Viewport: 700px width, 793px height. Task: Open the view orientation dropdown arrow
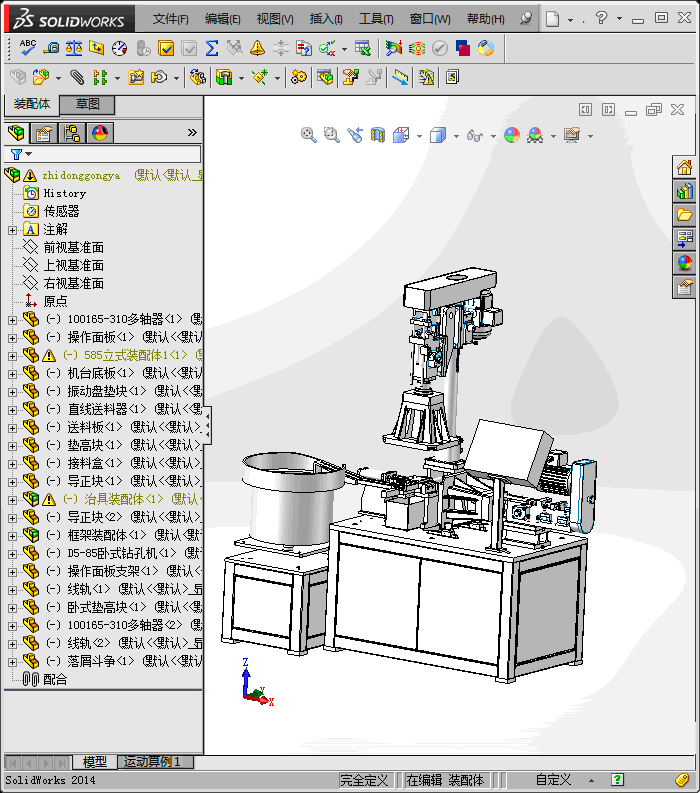tap(419, 136)
